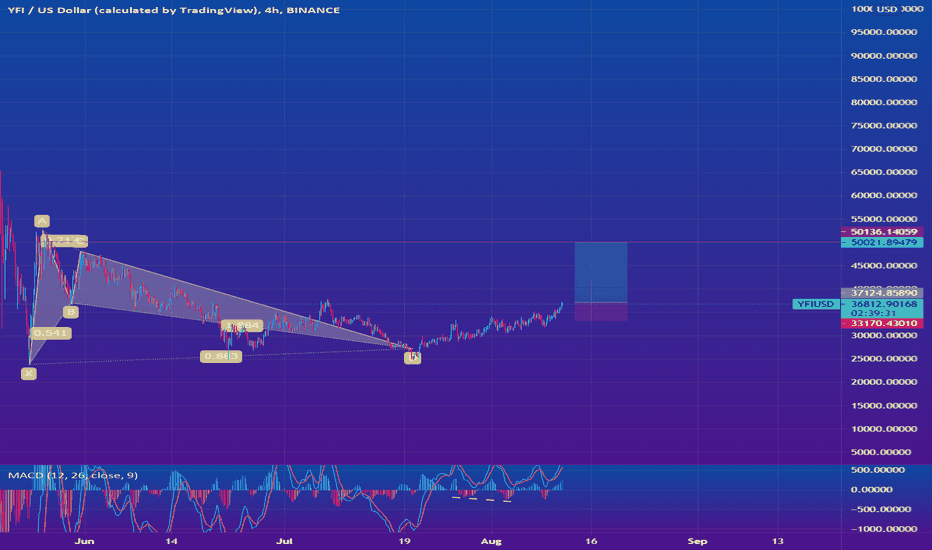The image size is (932, 550).
Task: Click the 10000.00000 price axis value
Action: (884, 429)
